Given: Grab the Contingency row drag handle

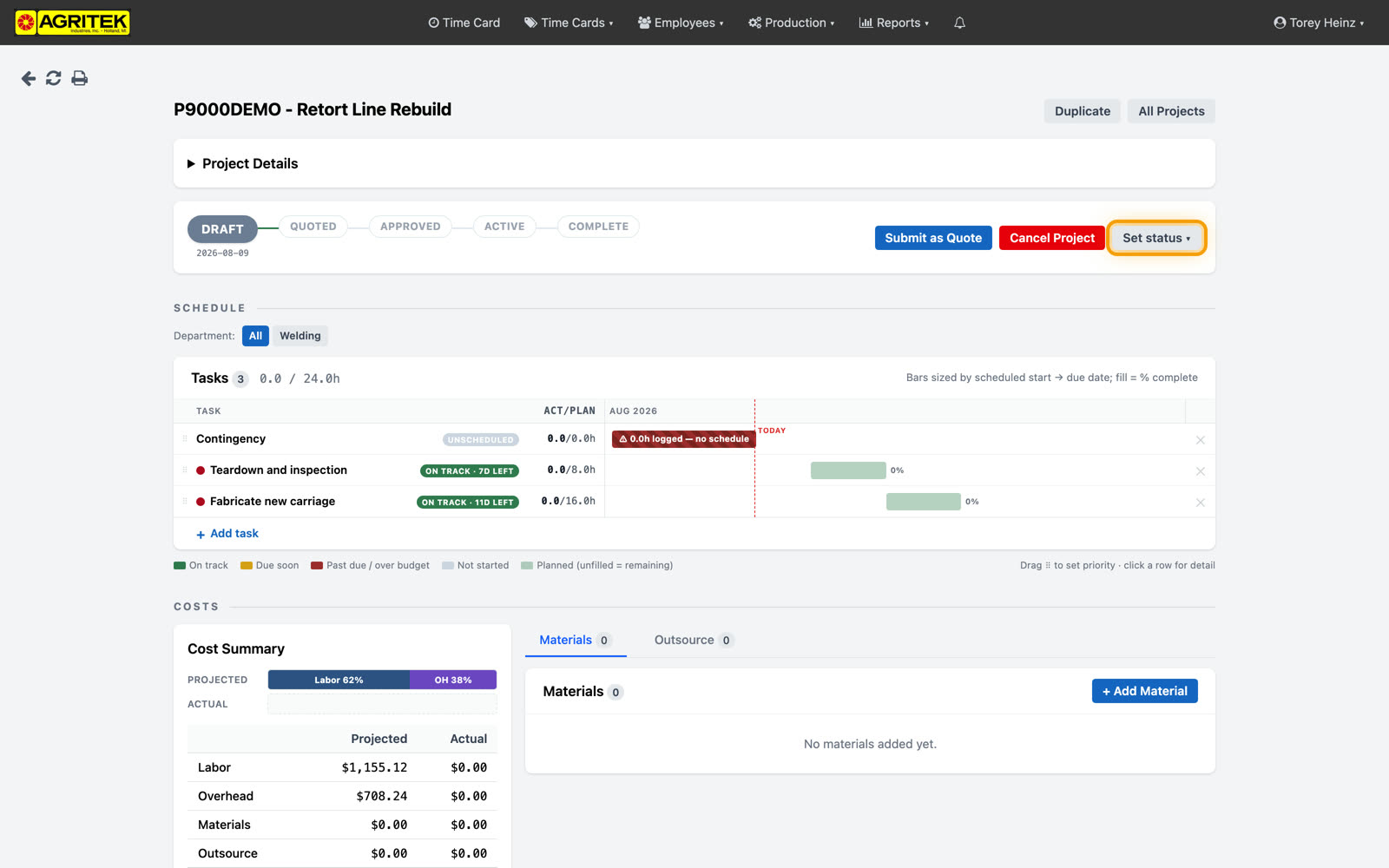Looking at the screenshot, I should (x=185, y=438).
